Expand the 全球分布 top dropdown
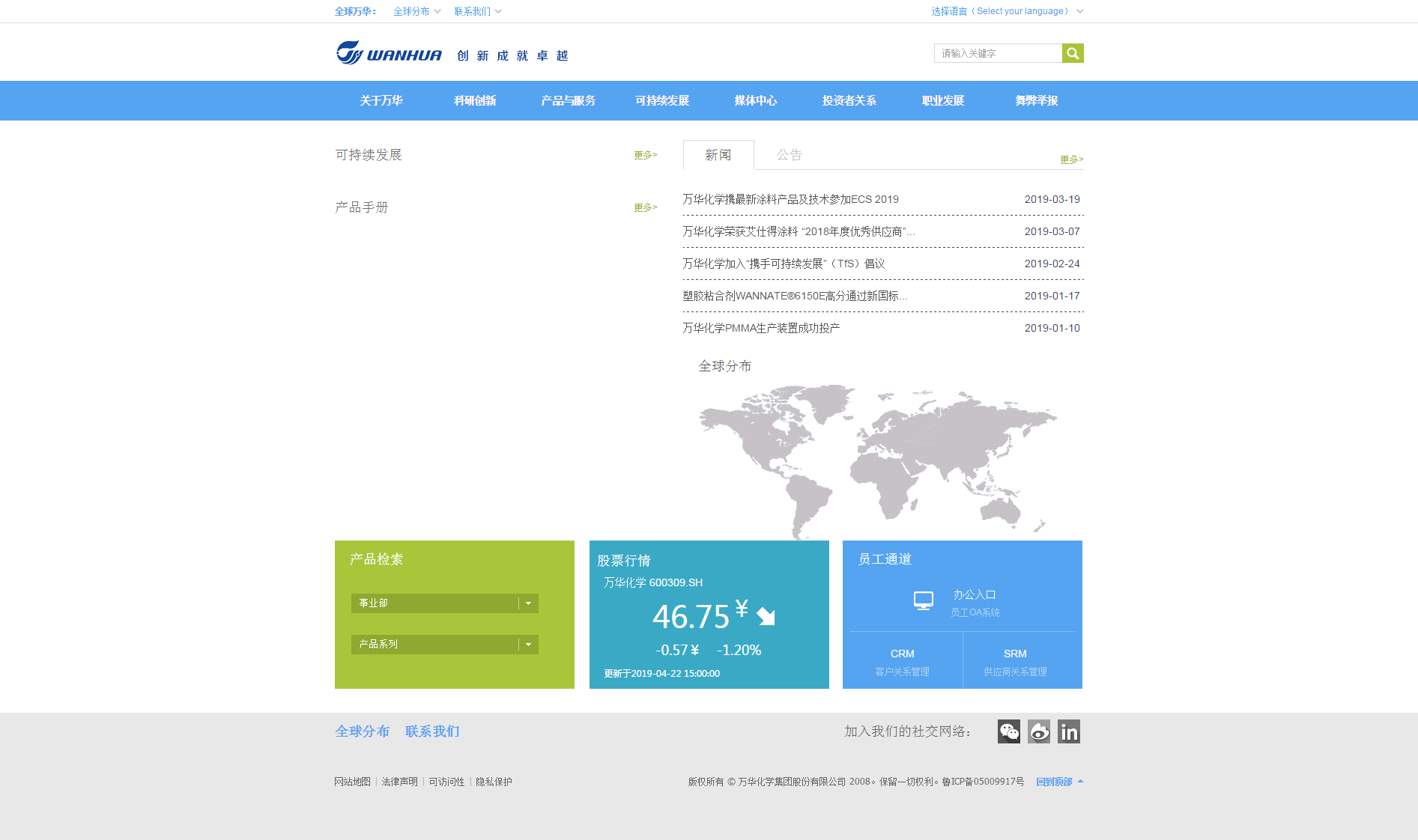 pos(417,11)
